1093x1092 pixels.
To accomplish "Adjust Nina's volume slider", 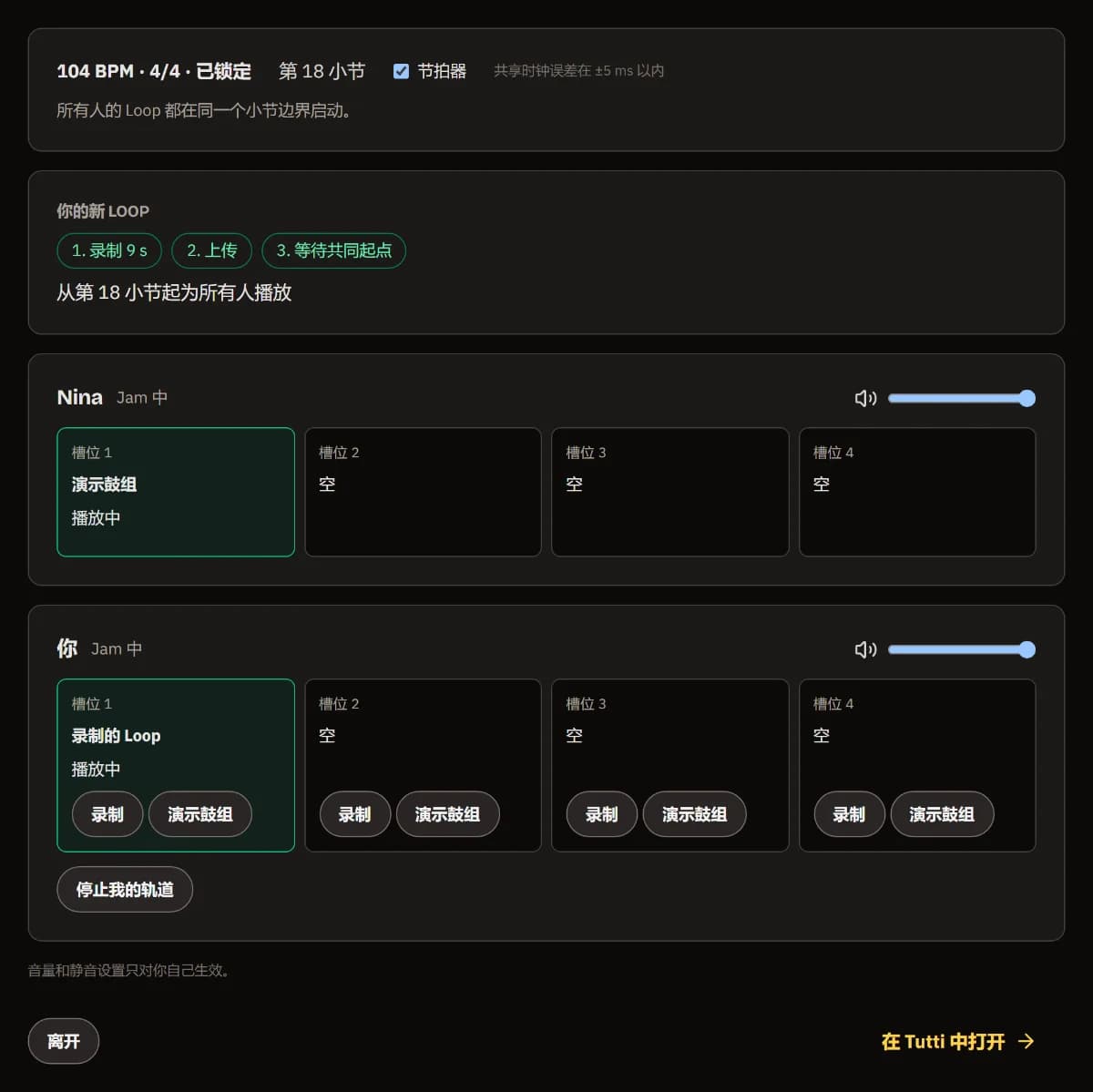I will coord(962,398).
